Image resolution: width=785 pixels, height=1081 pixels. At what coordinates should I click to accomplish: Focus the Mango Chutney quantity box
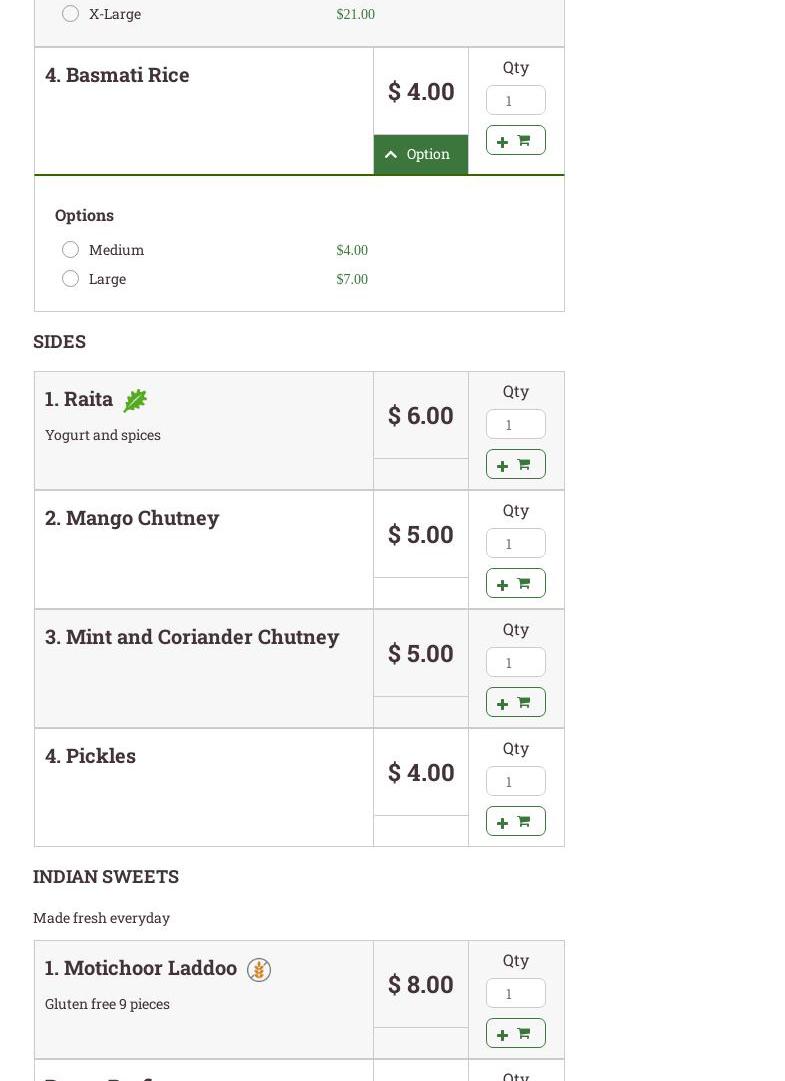coord(515,543)
